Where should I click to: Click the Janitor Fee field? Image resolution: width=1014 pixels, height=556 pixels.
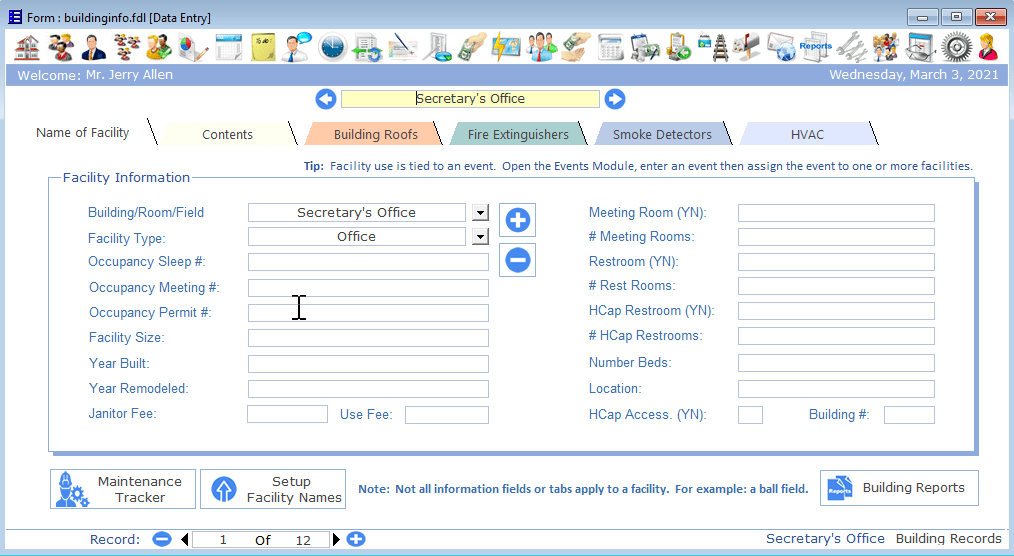click(287, 414)
